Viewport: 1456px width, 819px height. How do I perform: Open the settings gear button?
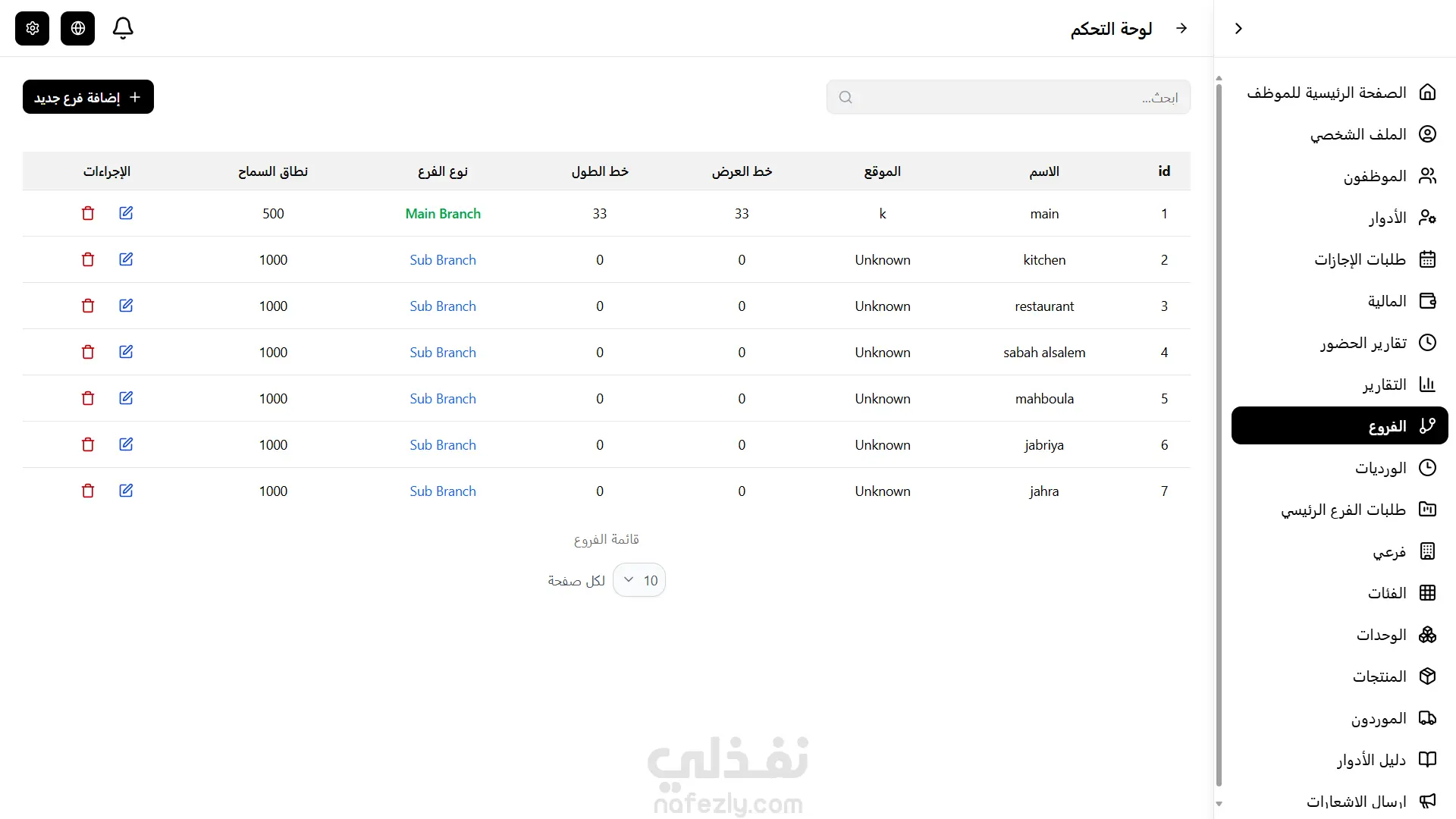click(x=32, y=28)
